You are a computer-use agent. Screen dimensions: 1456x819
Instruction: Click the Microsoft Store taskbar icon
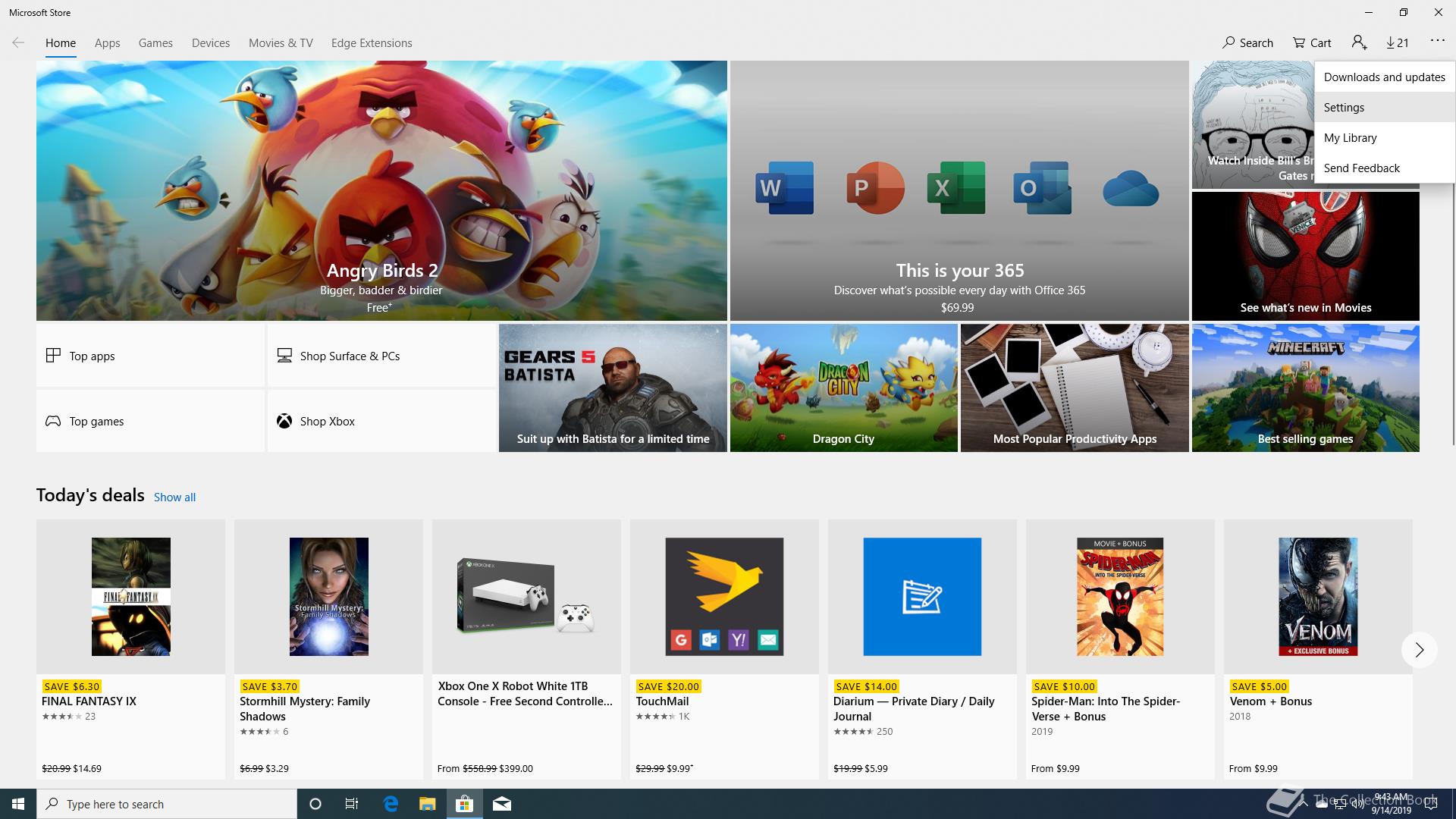click(464, 804)
